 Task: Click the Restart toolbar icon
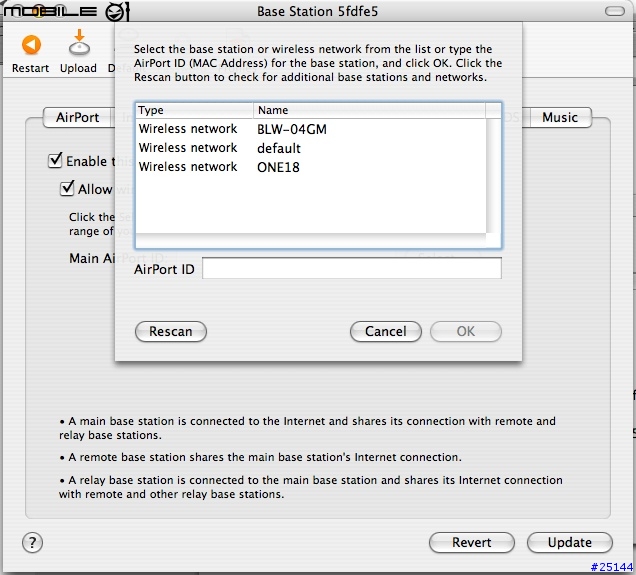(31, 45)
